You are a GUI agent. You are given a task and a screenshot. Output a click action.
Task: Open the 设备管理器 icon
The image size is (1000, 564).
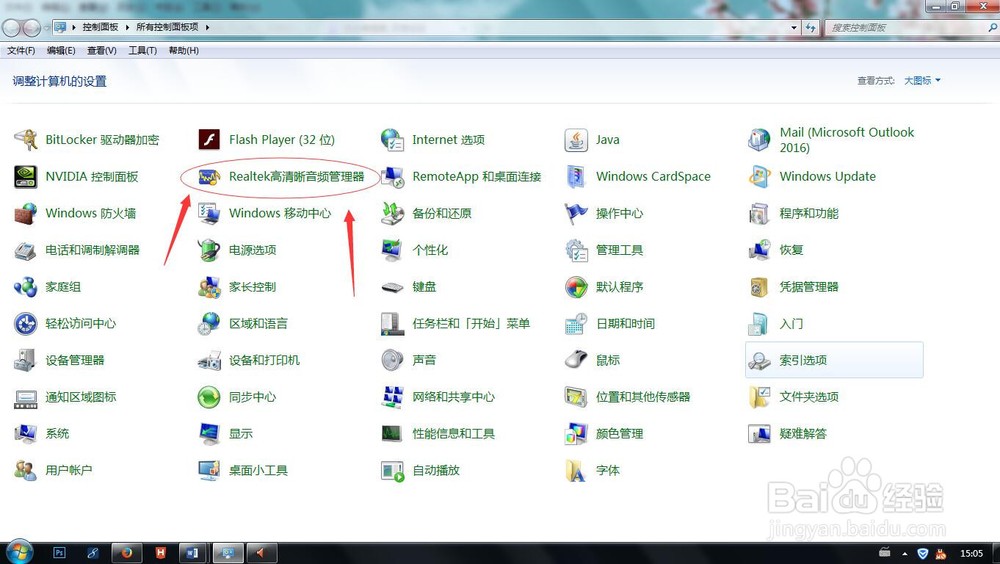(26, 360)
